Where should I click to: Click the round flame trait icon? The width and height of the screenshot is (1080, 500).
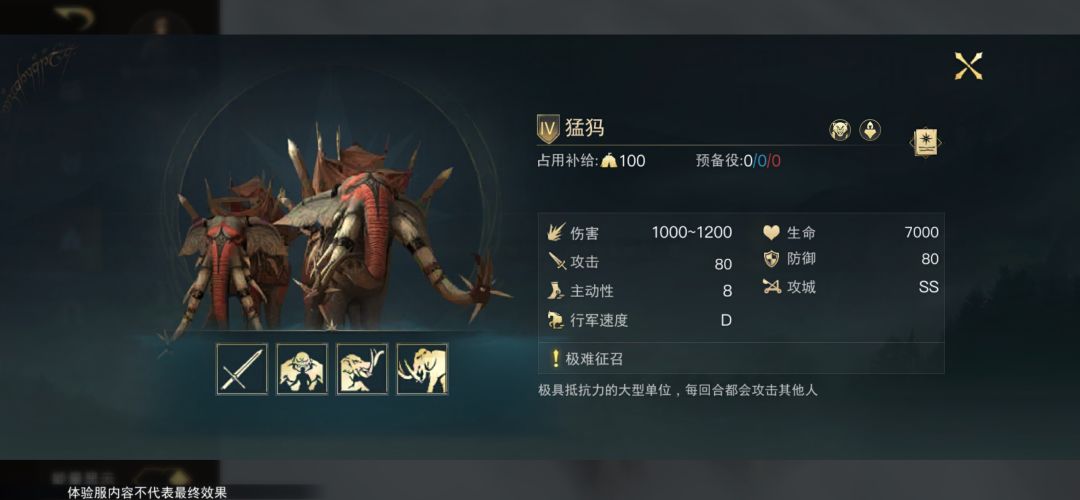(870, 130)
